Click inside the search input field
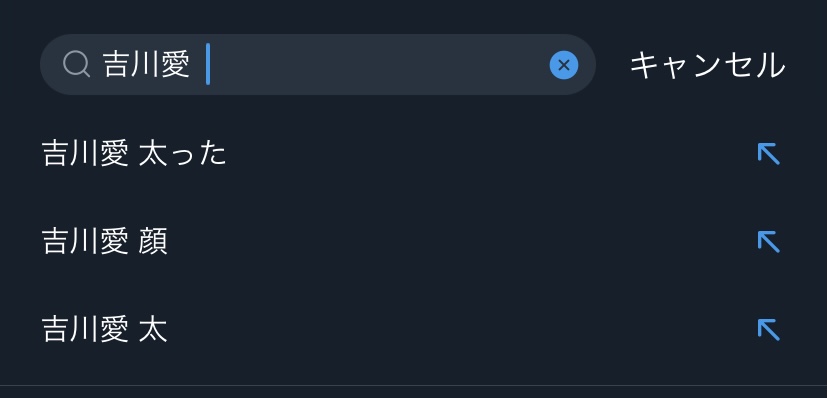827x398 pixels. click(x=318, y=65)
